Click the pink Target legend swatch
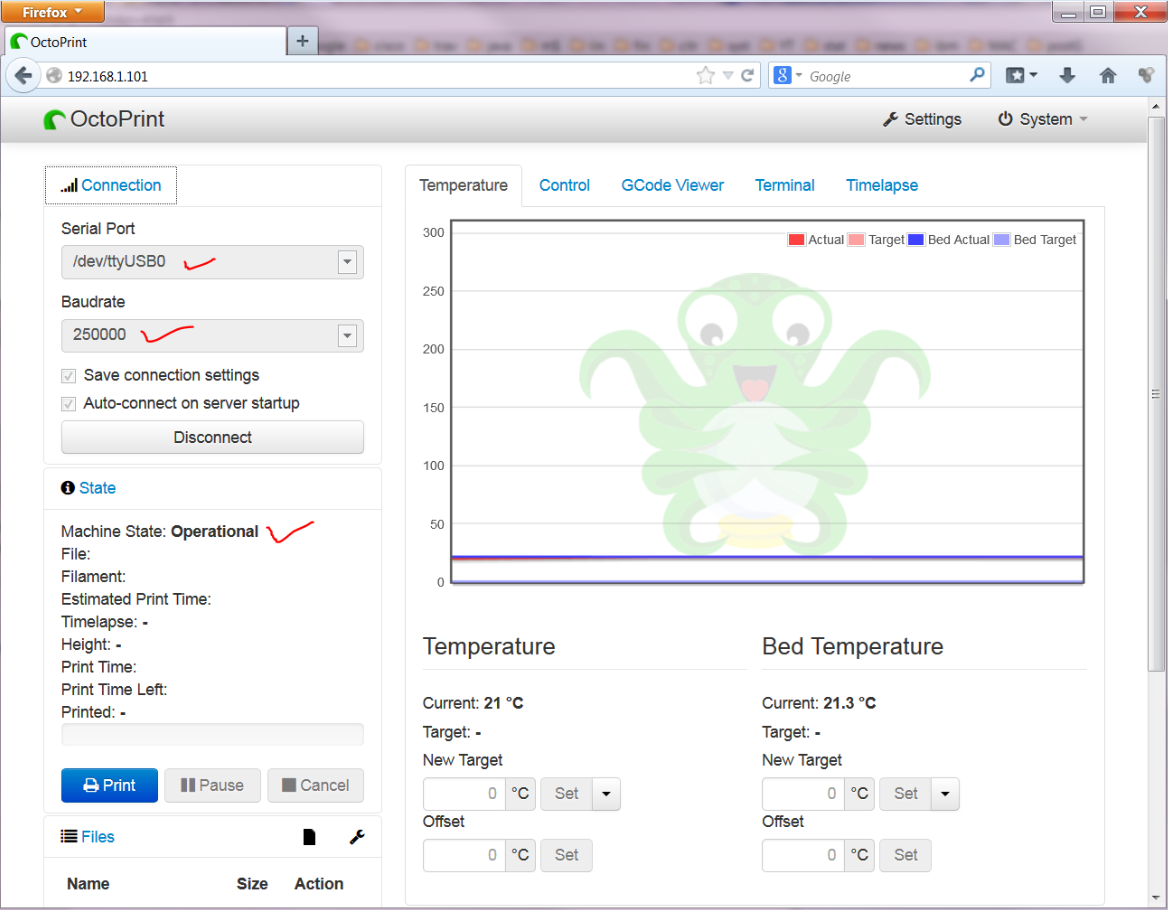1168x910 pixels. click(x=856, y=240)
